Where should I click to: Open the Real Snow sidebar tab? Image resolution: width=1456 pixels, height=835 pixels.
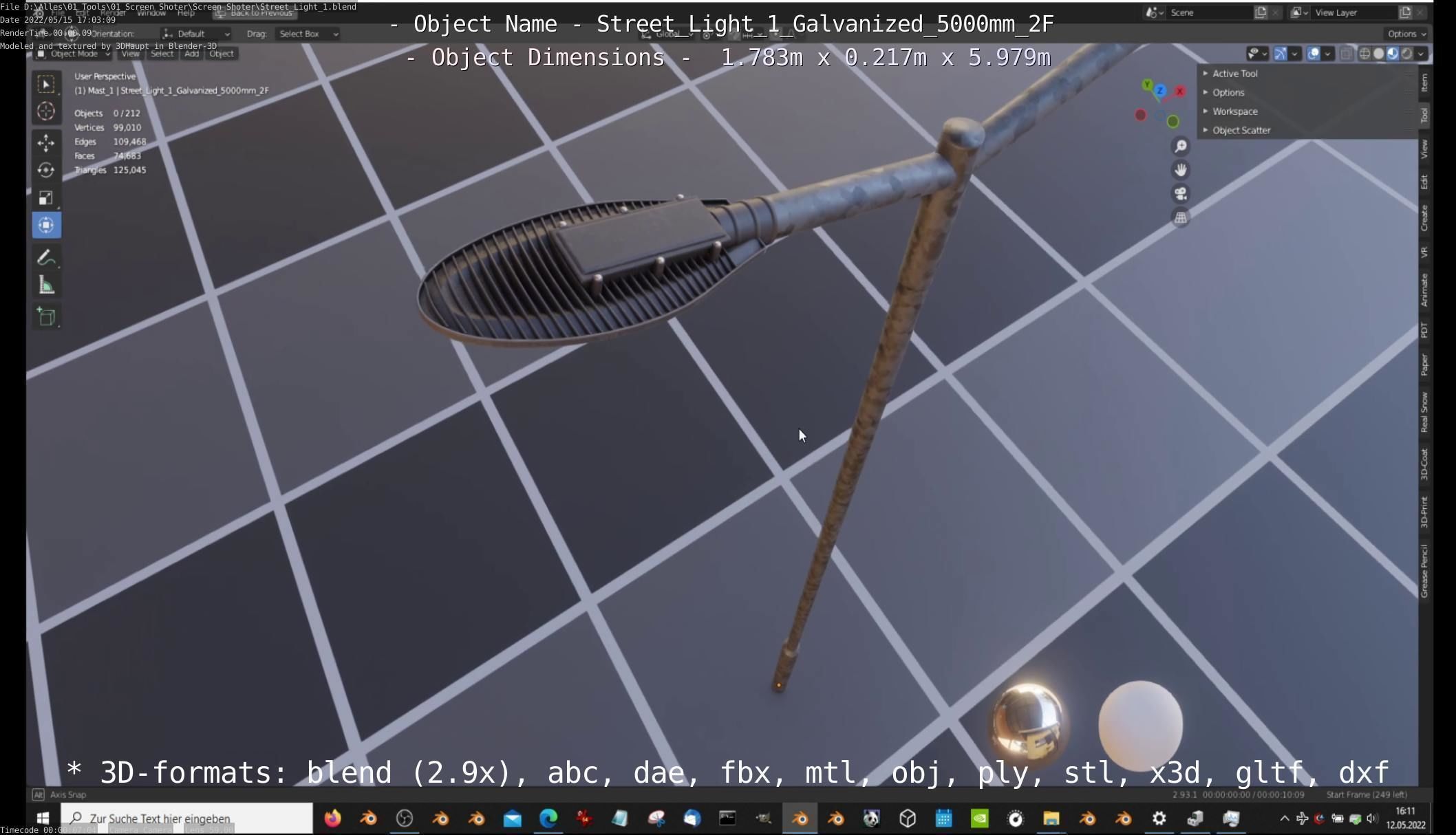(x=1424, y=412)
